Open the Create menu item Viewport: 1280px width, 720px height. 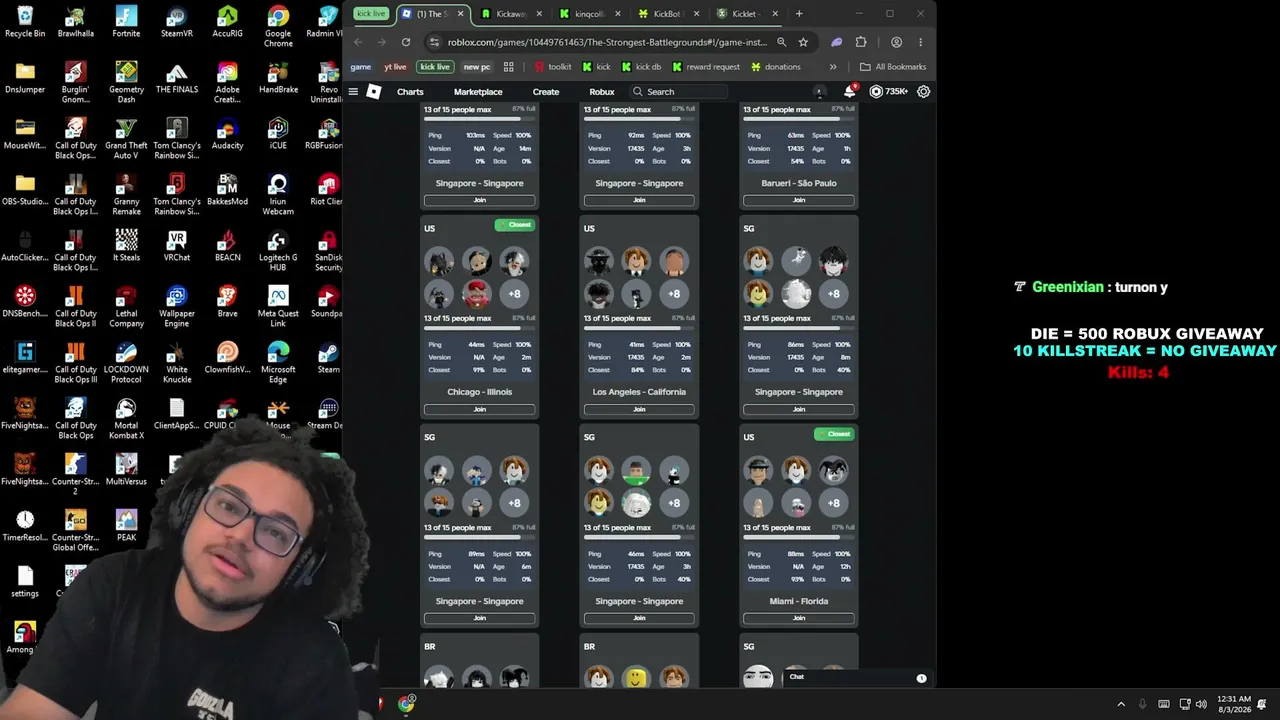546,92
